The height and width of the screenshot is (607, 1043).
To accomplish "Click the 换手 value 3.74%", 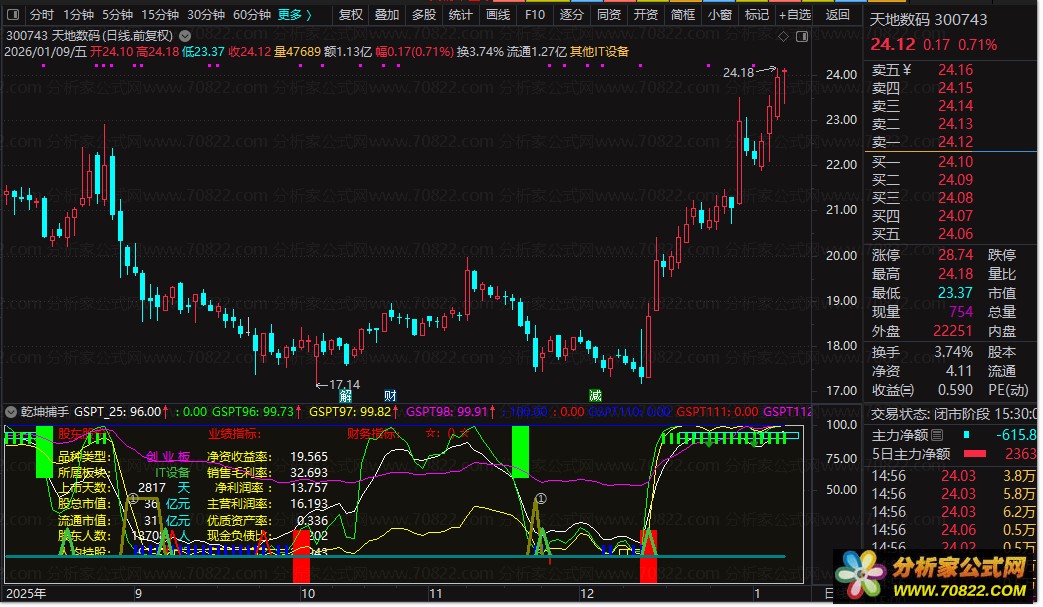I will click(953, 352).
